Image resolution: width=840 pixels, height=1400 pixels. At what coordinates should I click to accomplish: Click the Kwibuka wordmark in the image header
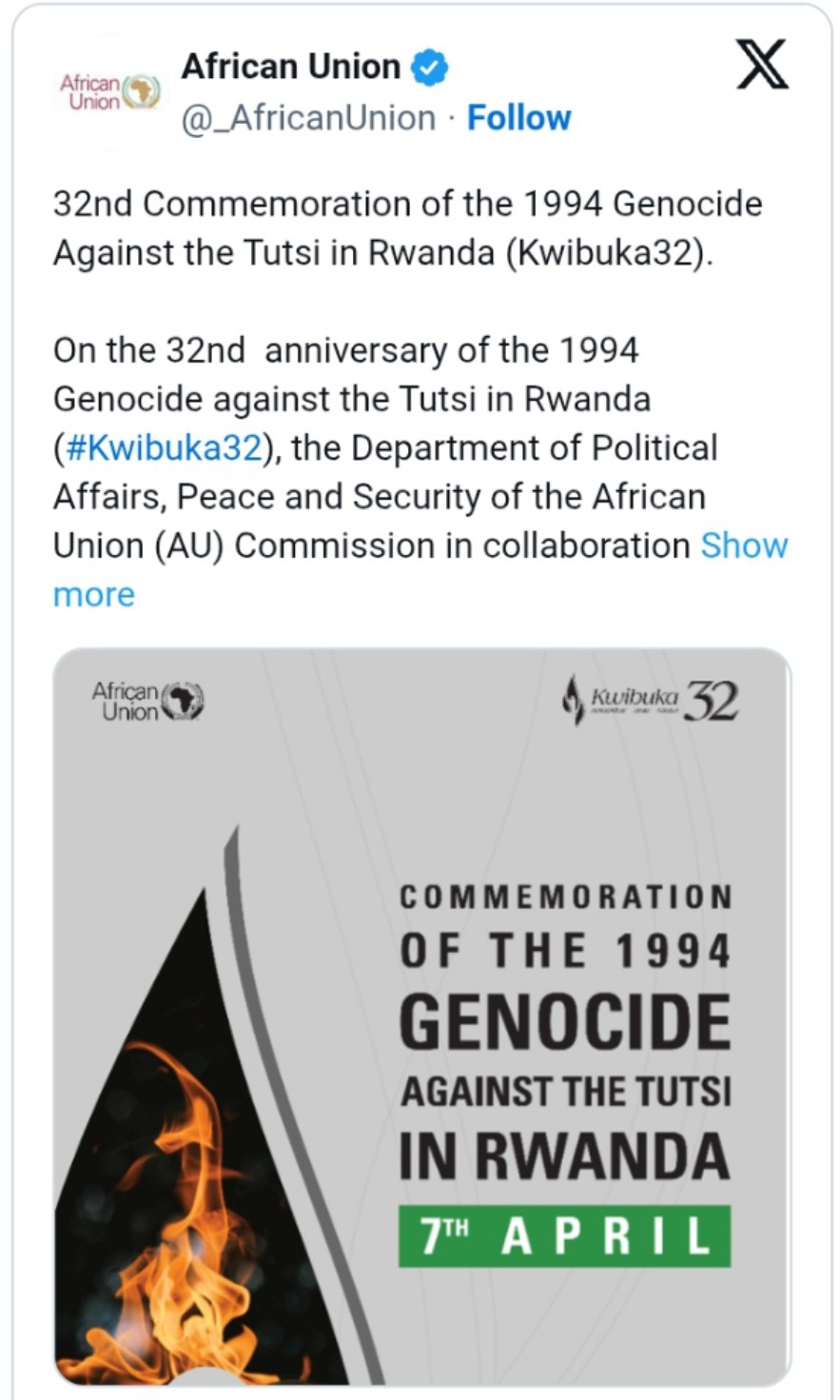pos(635,700)
